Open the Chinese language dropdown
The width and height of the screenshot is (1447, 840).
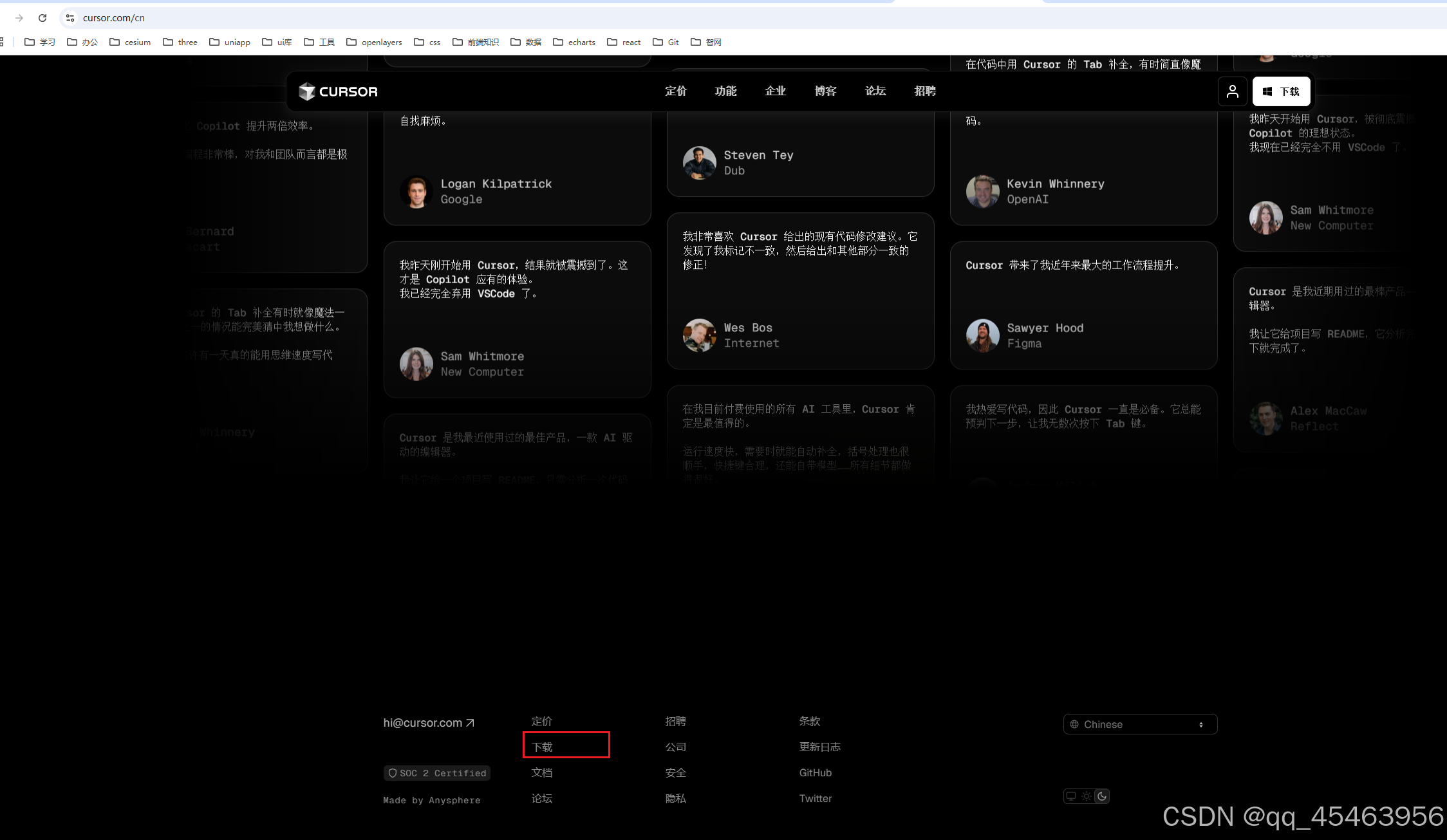point(1139,724)
